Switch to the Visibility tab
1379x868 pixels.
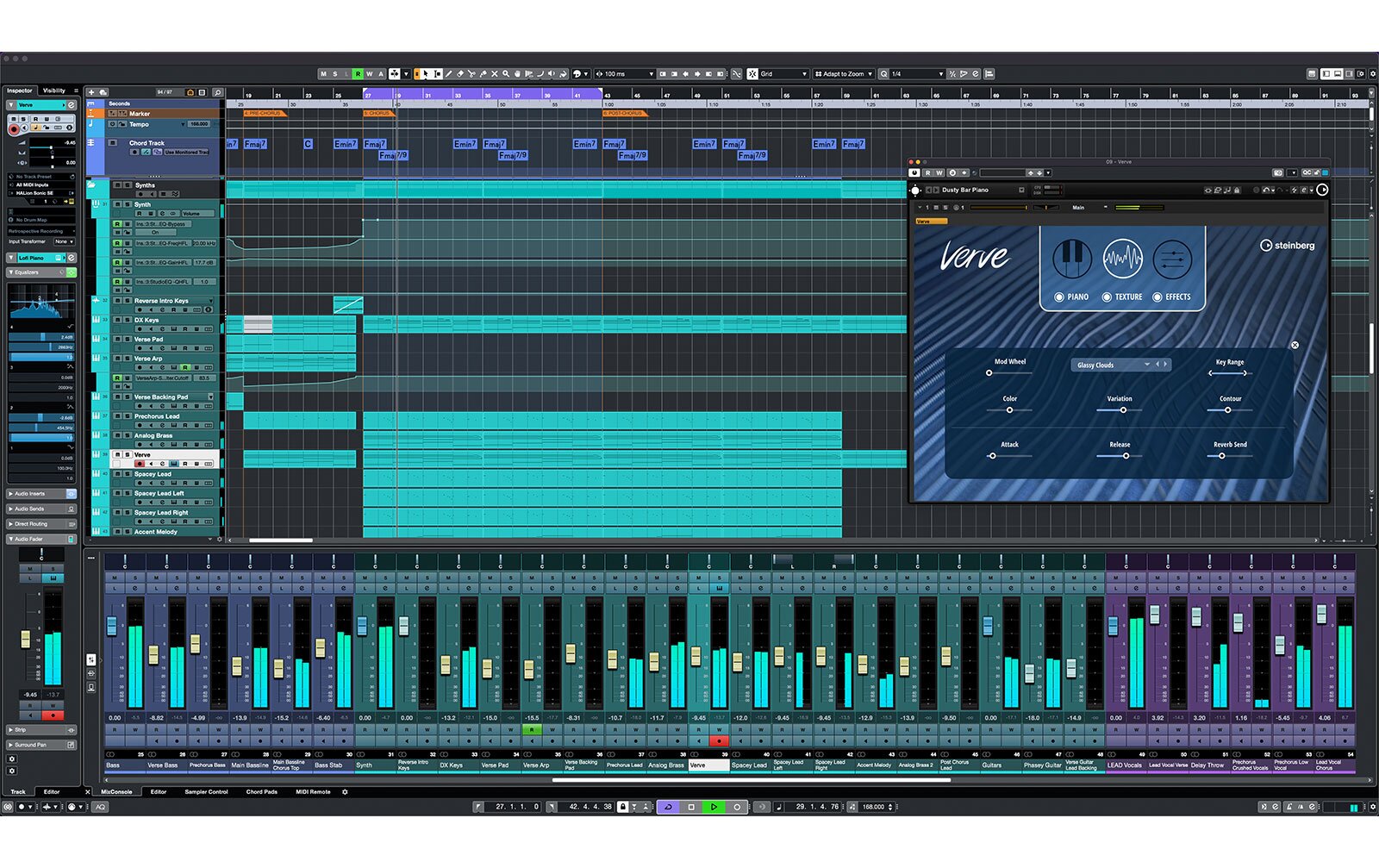[x=54, y=91]
